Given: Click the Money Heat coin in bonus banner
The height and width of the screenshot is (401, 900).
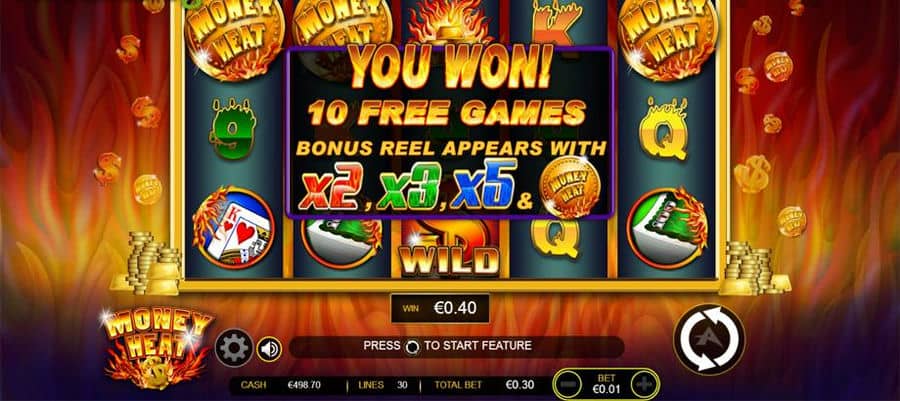Looking at the screenshot, I should [571, 186].
